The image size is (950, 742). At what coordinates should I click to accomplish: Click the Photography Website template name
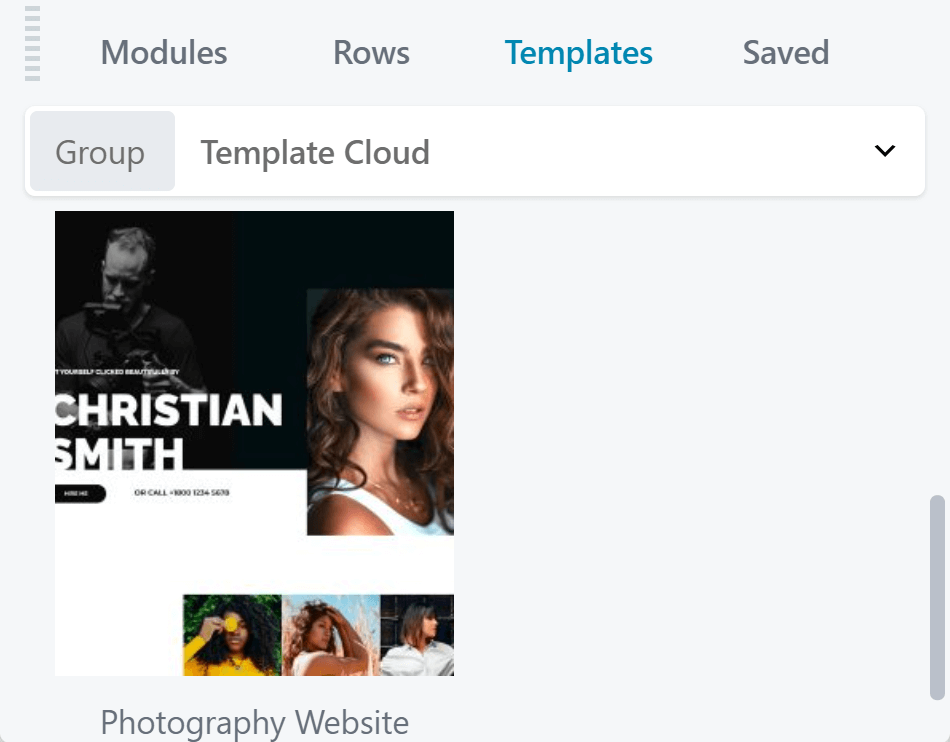(254, 722)
